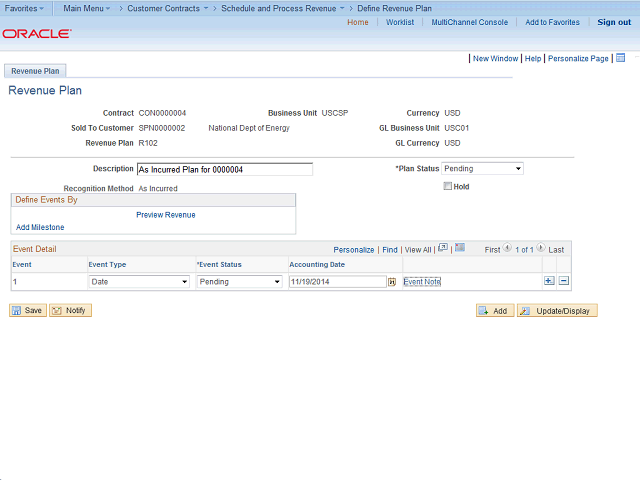Open the Help link
The height and width of the screenshot is (480, 640).
coord(533,58)
